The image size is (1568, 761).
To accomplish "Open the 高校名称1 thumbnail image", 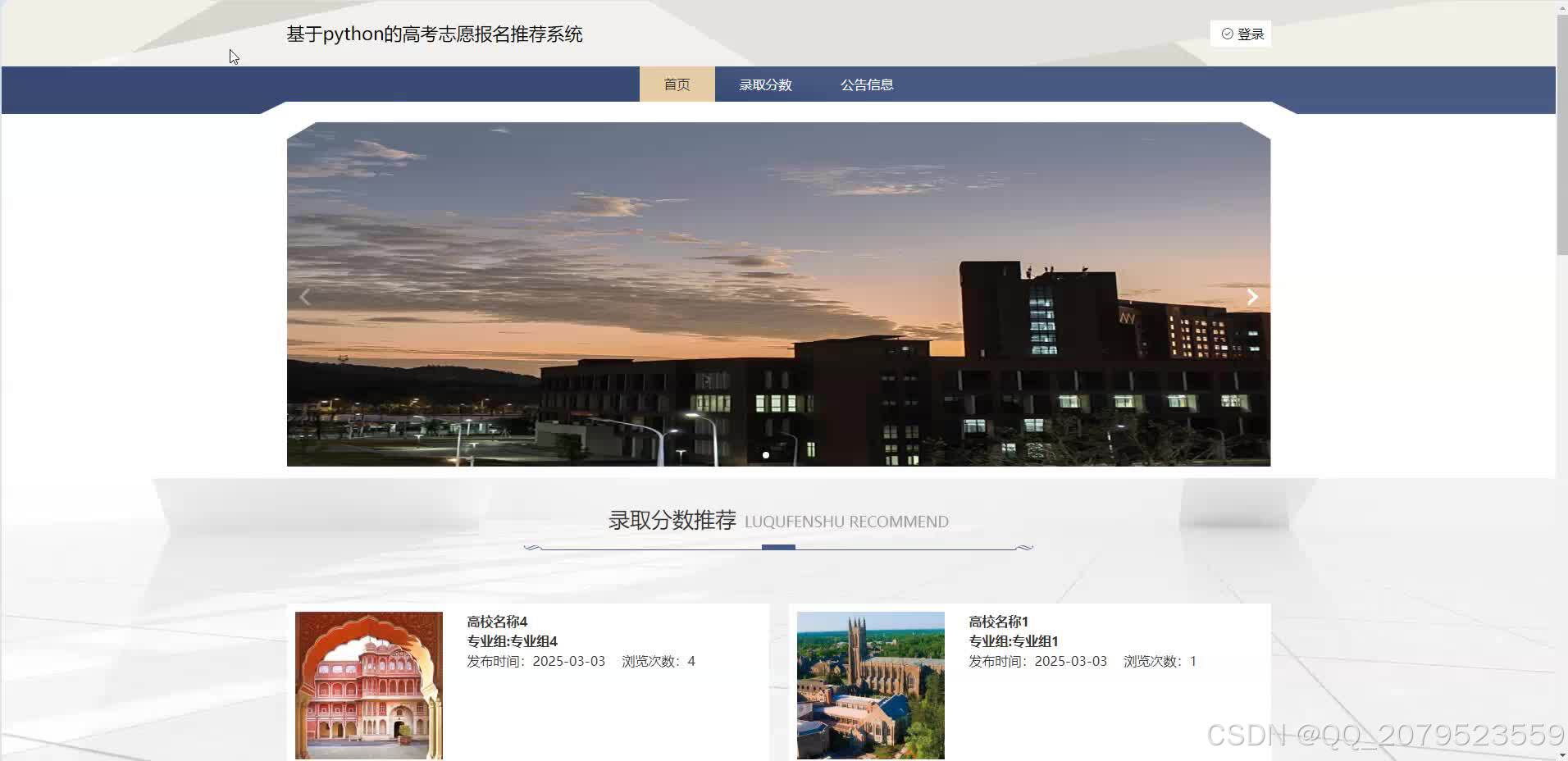I will click(x=871, y=686).
